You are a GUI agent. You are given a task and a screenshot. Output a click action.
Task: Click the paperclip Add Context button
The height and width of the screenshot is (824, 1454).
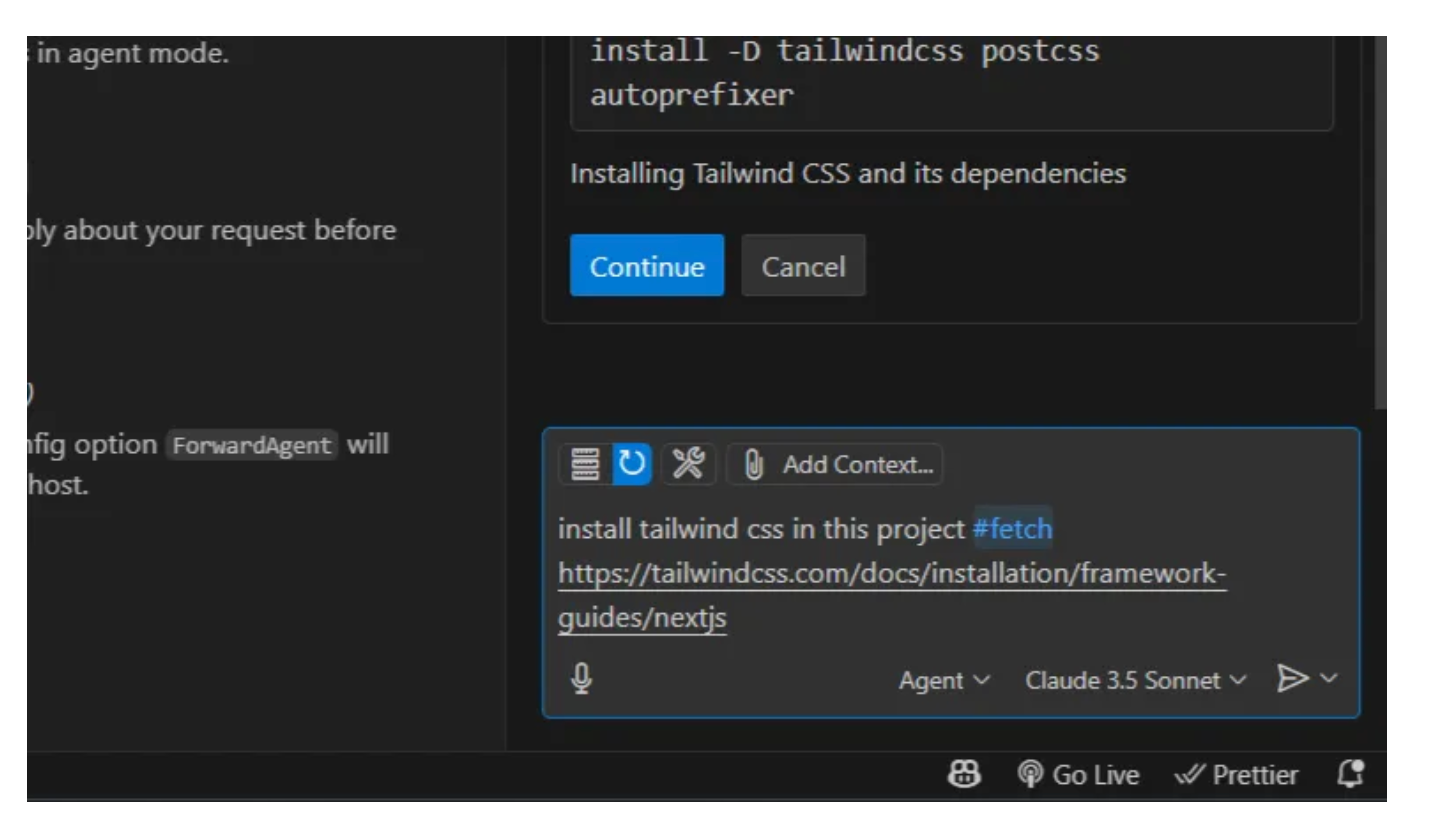coord(834,464)
